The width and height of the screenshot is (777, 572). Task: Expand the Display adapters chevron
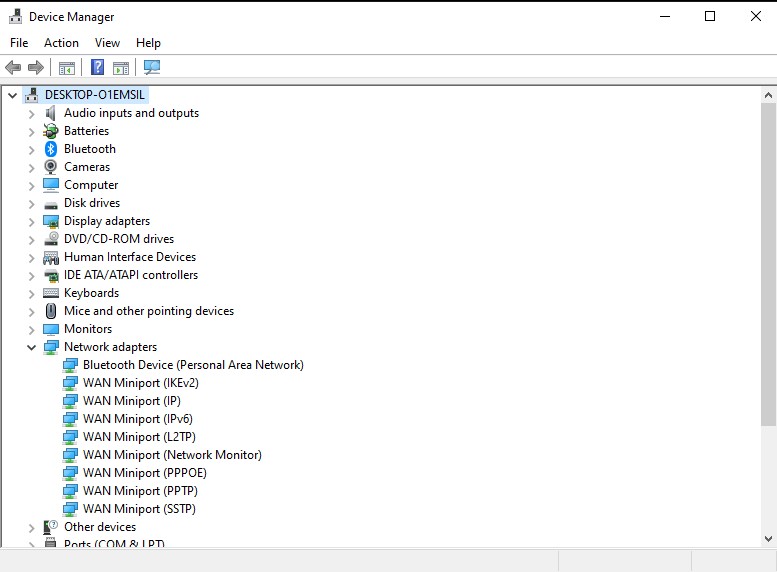pos(31,222)
